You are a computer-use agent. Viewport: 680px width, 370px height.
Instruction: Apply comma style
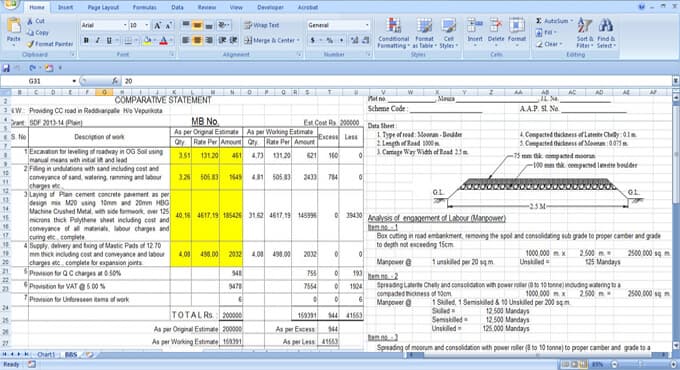pyautogui.click(x=341, y=40)
